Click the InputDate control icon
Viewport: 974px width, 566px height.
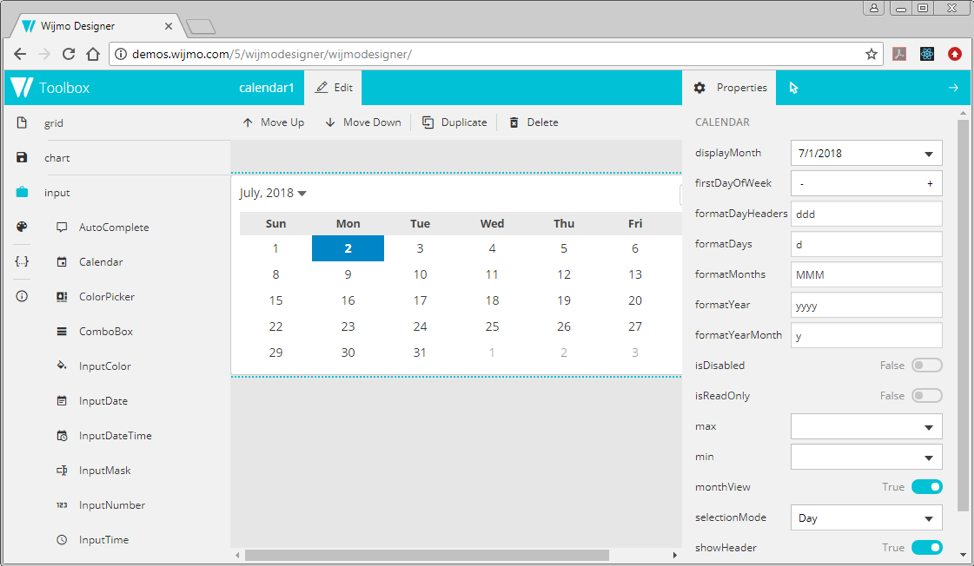61,401
